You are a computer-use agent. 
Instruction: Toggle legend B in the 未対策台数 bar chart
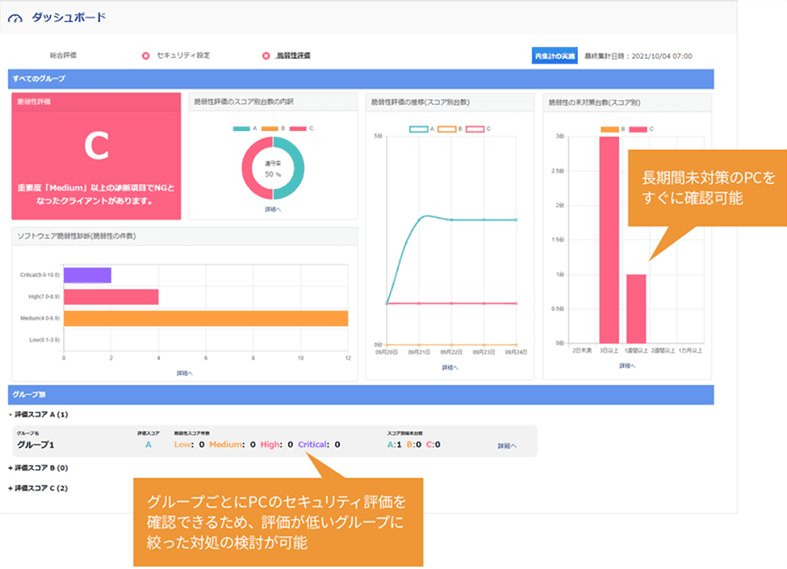(610, 129)
